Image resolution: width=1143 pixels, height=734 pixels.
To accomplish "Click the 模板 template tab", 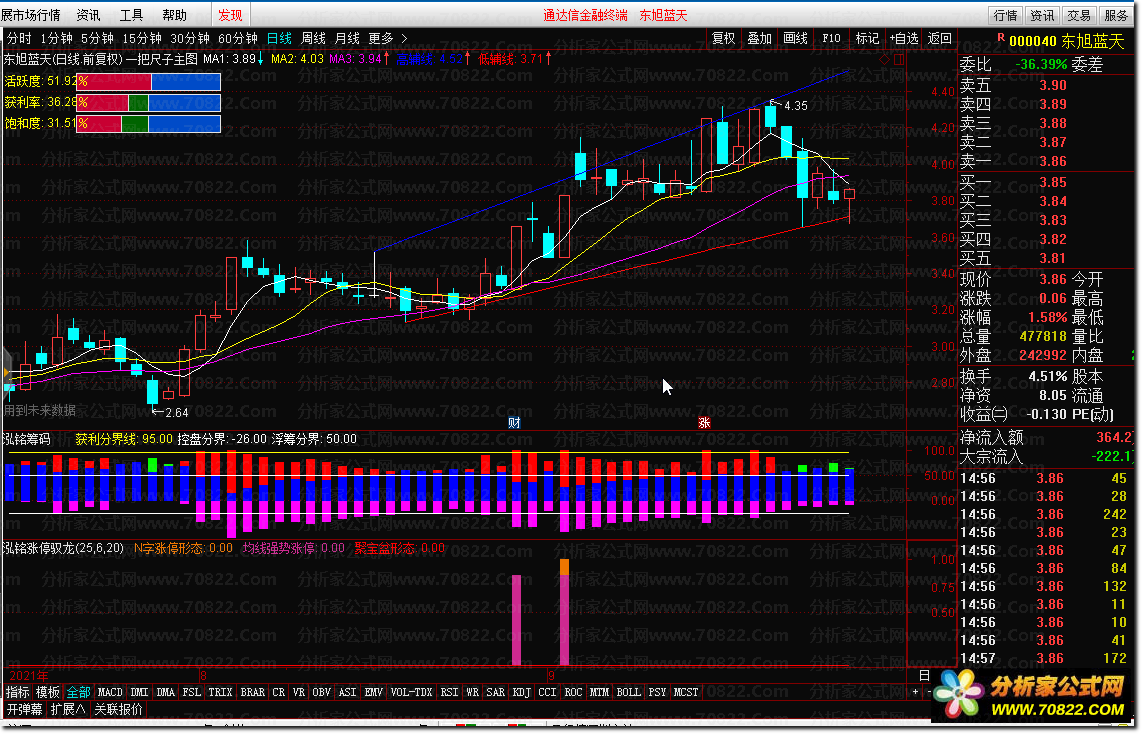I will tap(47, 692).
